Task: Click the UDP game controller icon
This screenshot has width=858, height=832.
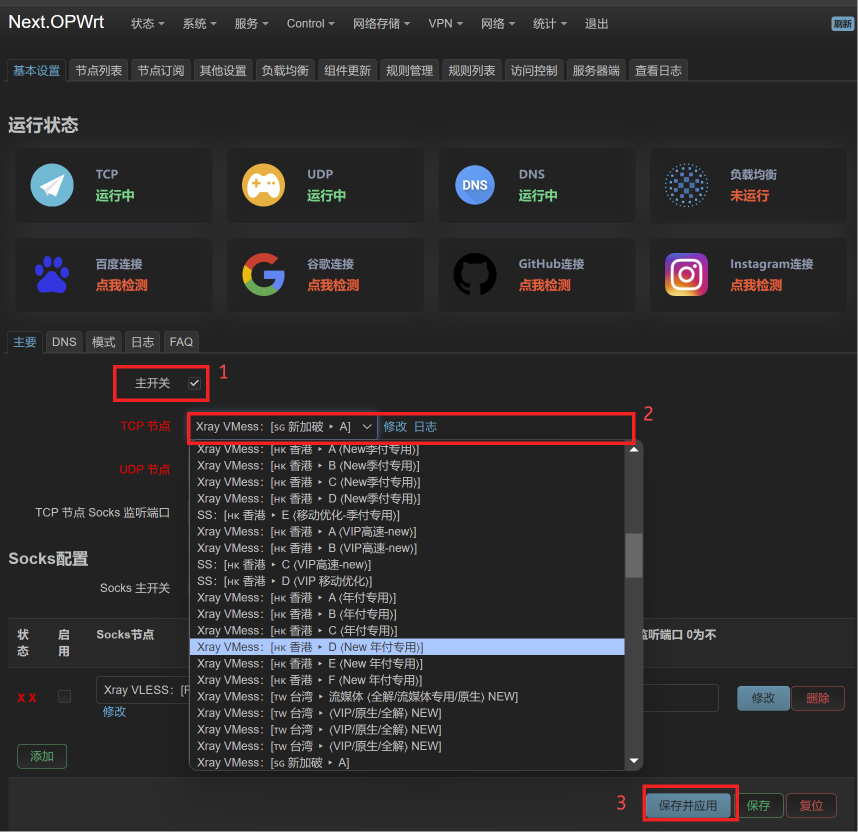Action: tap(263, 185)
